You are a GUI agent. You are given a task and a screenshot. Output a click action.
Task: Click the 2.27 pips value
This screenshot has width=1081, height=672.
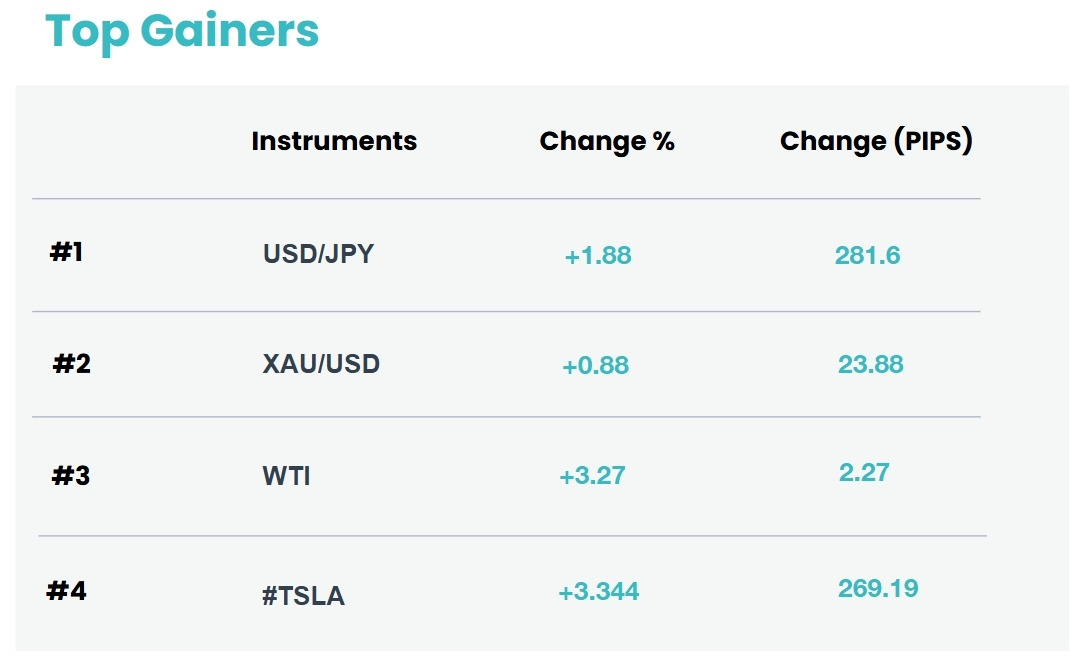click(x=864, y=473)
